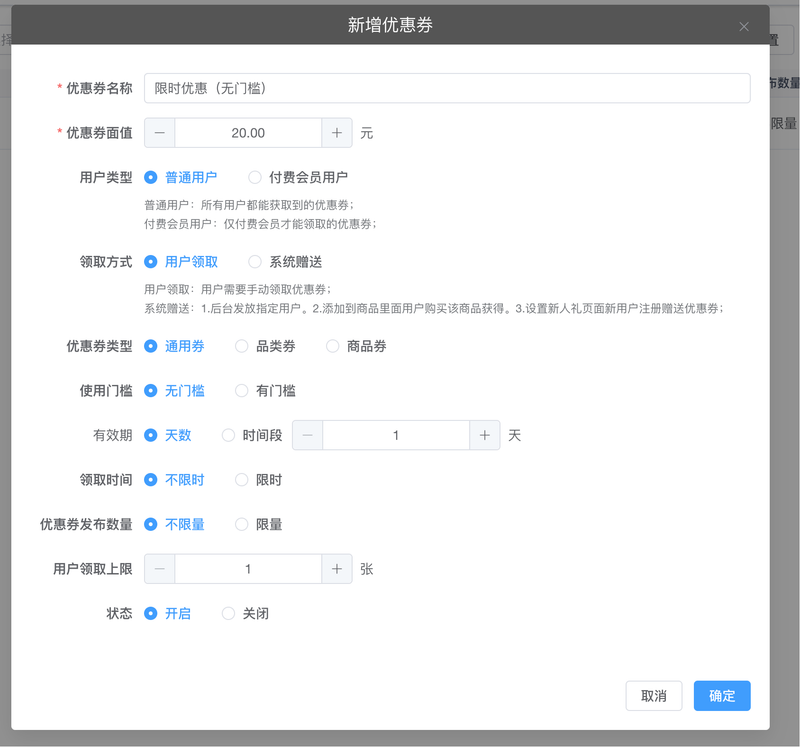800x747 pixels.
Task: Set 有效期 to 天数
Action: point(167,435)
